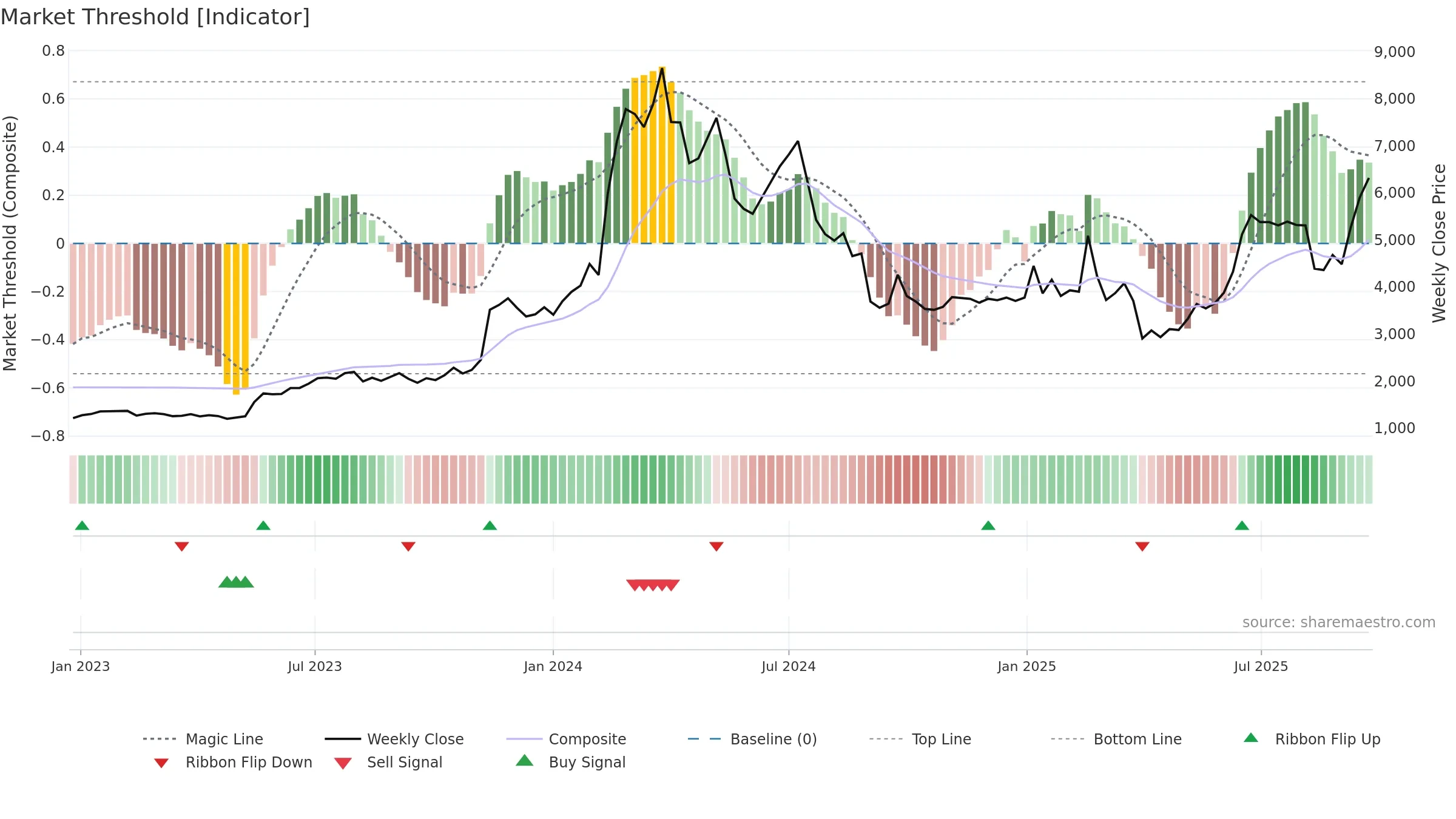Click the 0.8 left axis label
This screenshot has height=819, width=1456.
tap(53, 51)
